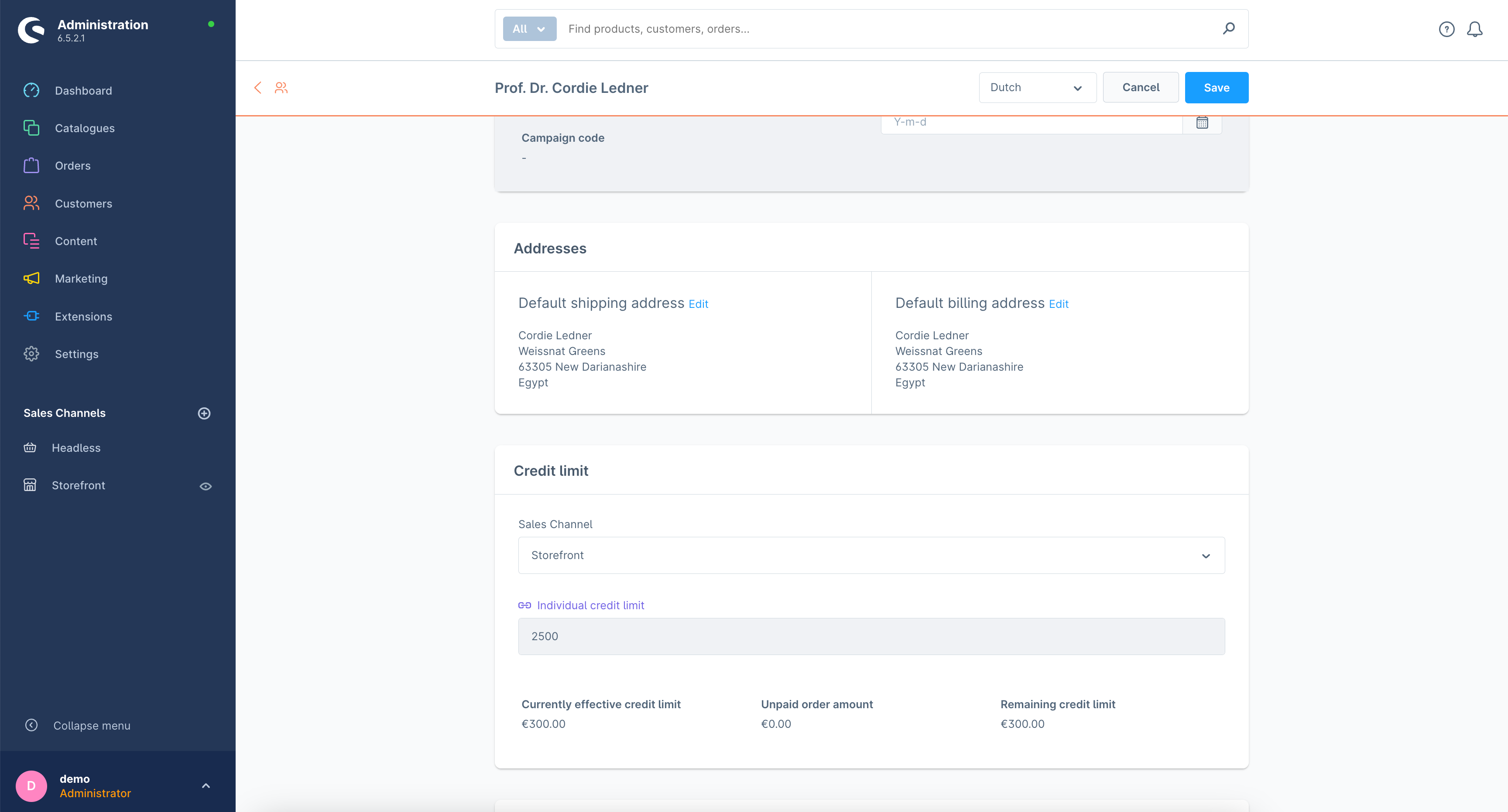Click the Save button
This screenshot has height=812, width=1508.
click(x=1216, y=87)
